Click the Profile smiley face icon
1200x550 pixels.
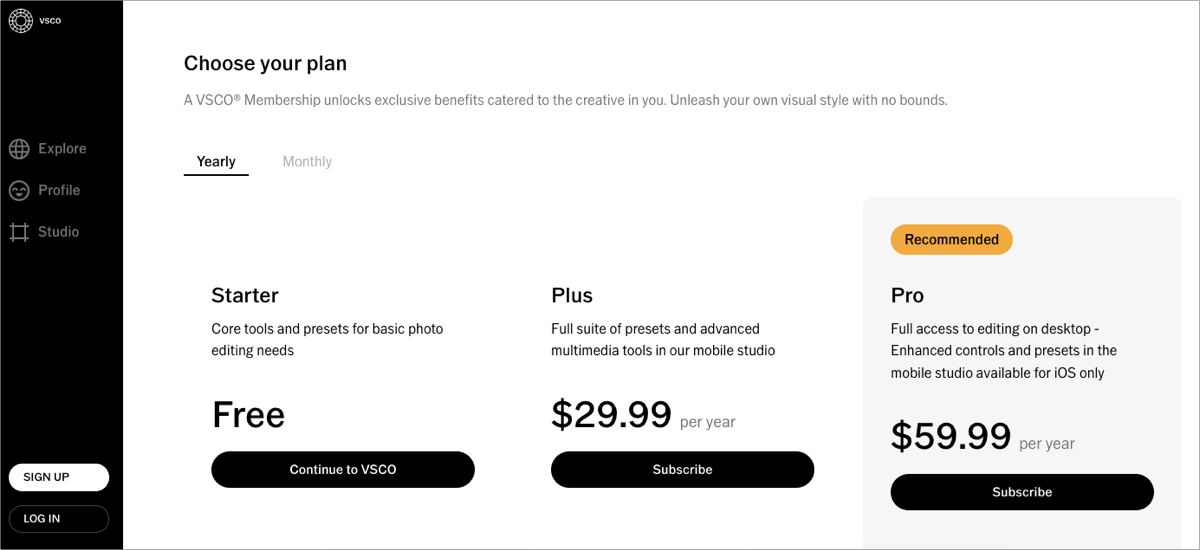[x=19, y=191]
